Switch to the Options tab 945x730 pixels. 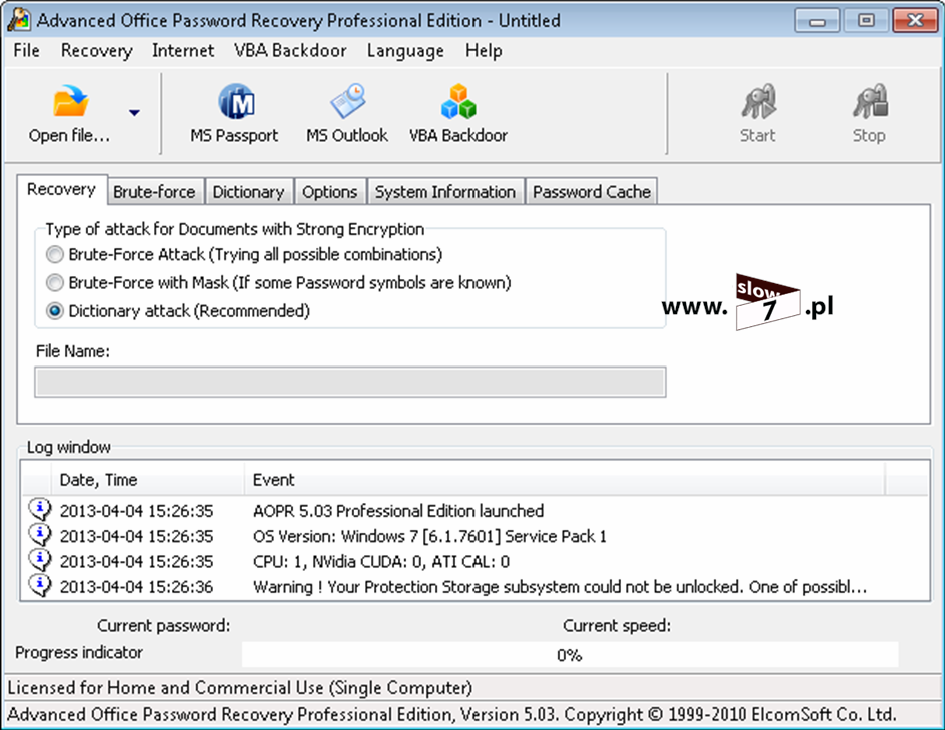(330, 192)
